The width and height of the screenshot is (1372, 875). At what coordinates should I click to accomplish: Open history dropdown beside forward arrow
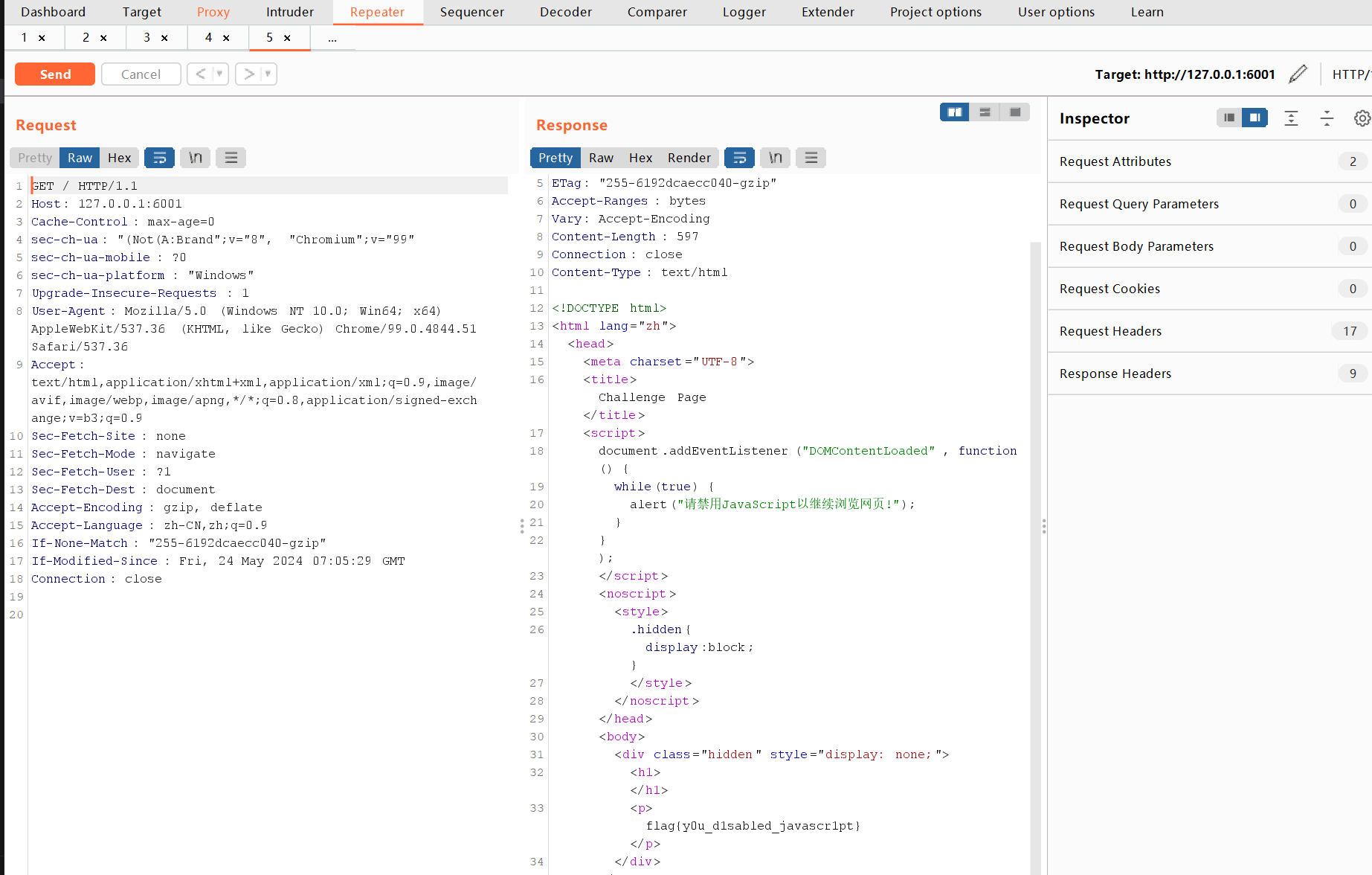click(x=268, y=74)
